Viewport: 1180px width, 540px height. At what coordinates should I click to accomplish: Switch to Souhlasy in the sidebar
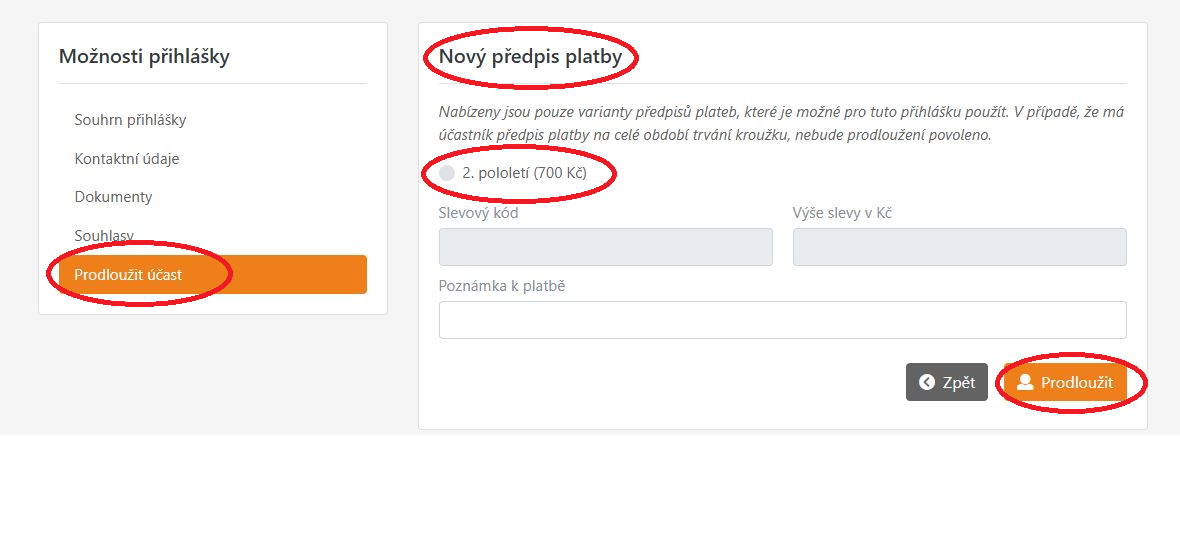(104, 236)
